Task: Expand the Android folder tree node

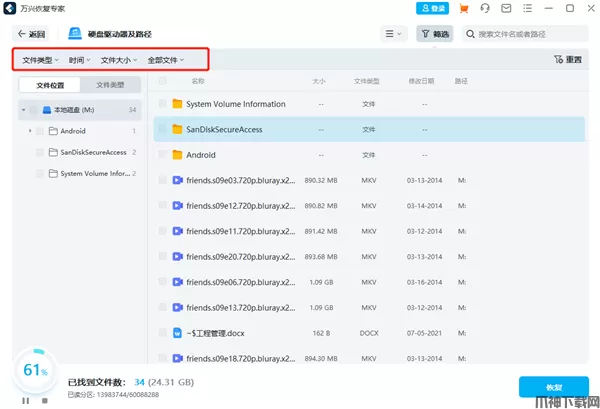Action: tap(30, 131)
